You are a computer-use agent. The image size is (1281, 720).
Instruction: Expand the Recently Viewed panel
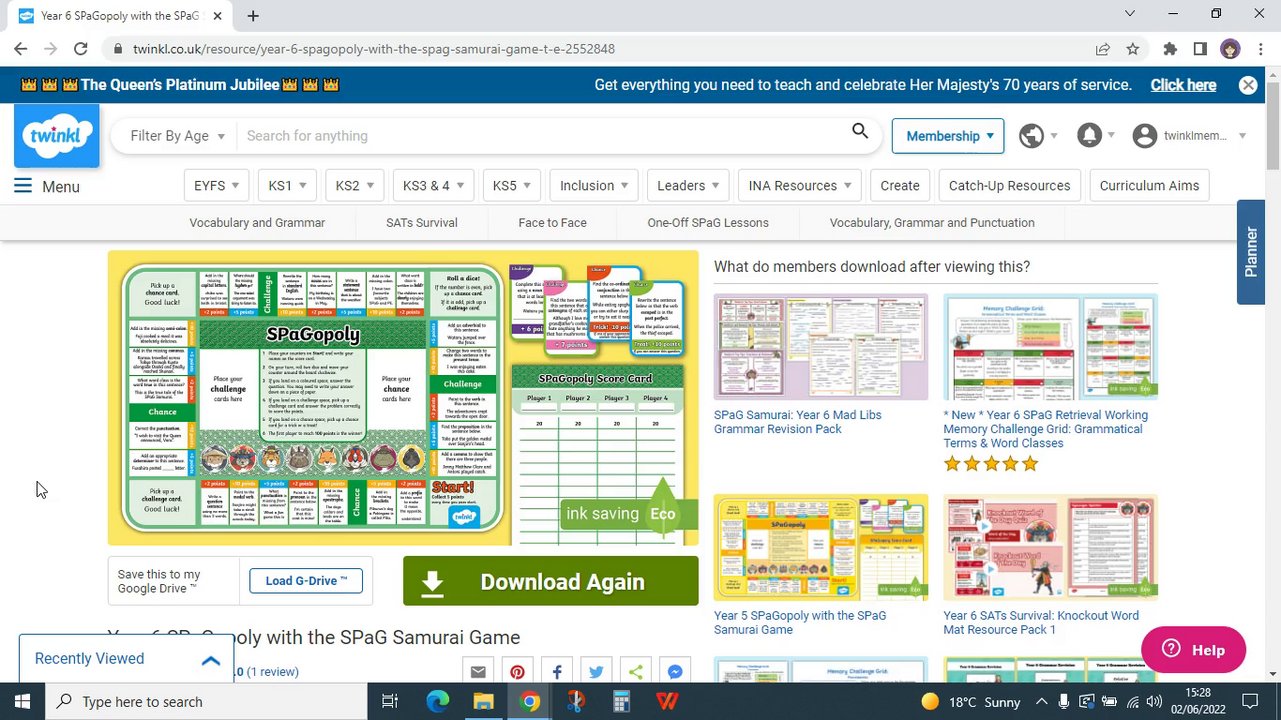click(x=127, y=659)
